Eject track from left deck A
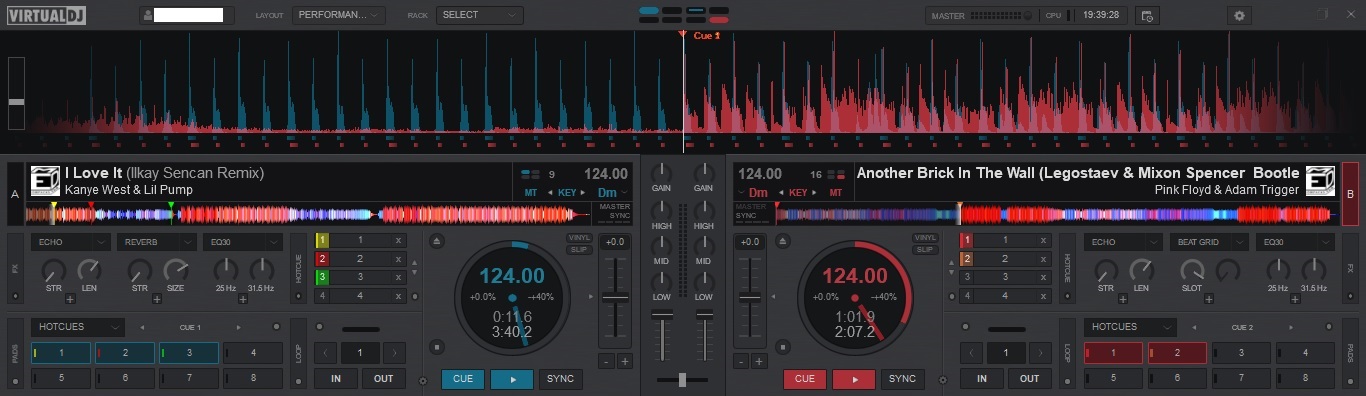 coord(437,241)
